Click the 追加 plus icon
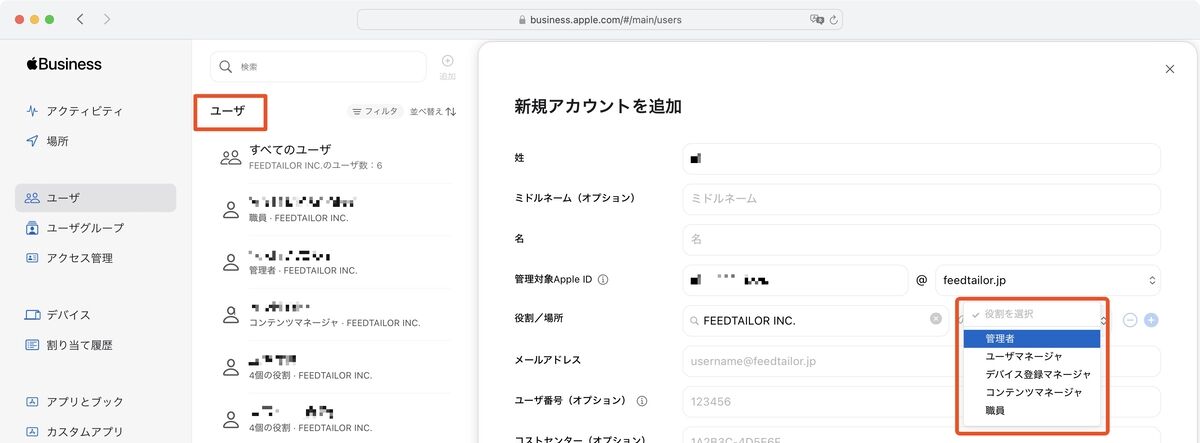 447,61
